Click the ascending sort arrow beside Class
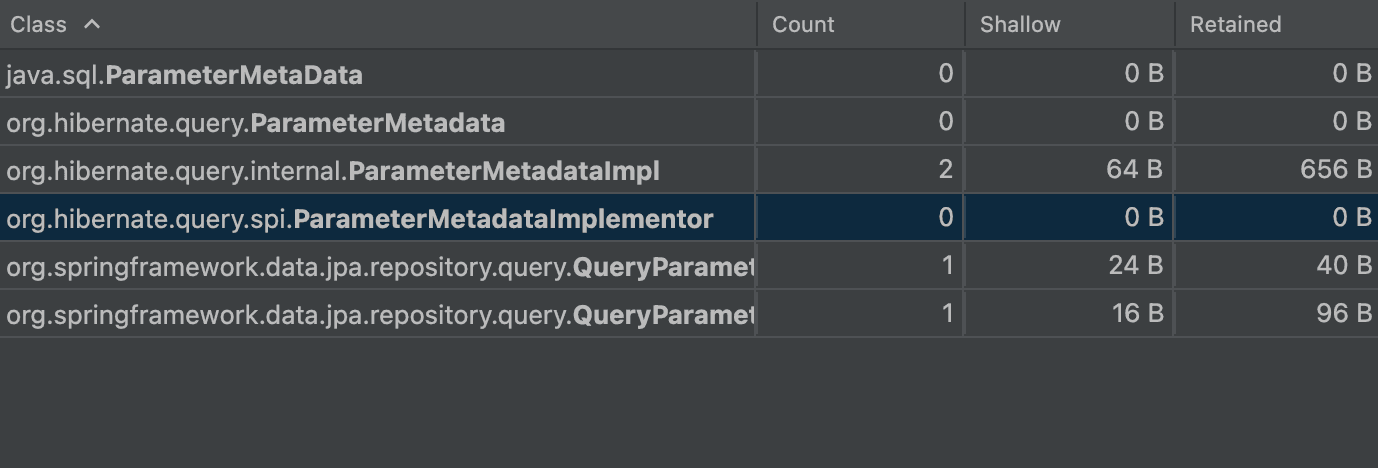This screenshot has width=1378, height=468. pos(92,24)
